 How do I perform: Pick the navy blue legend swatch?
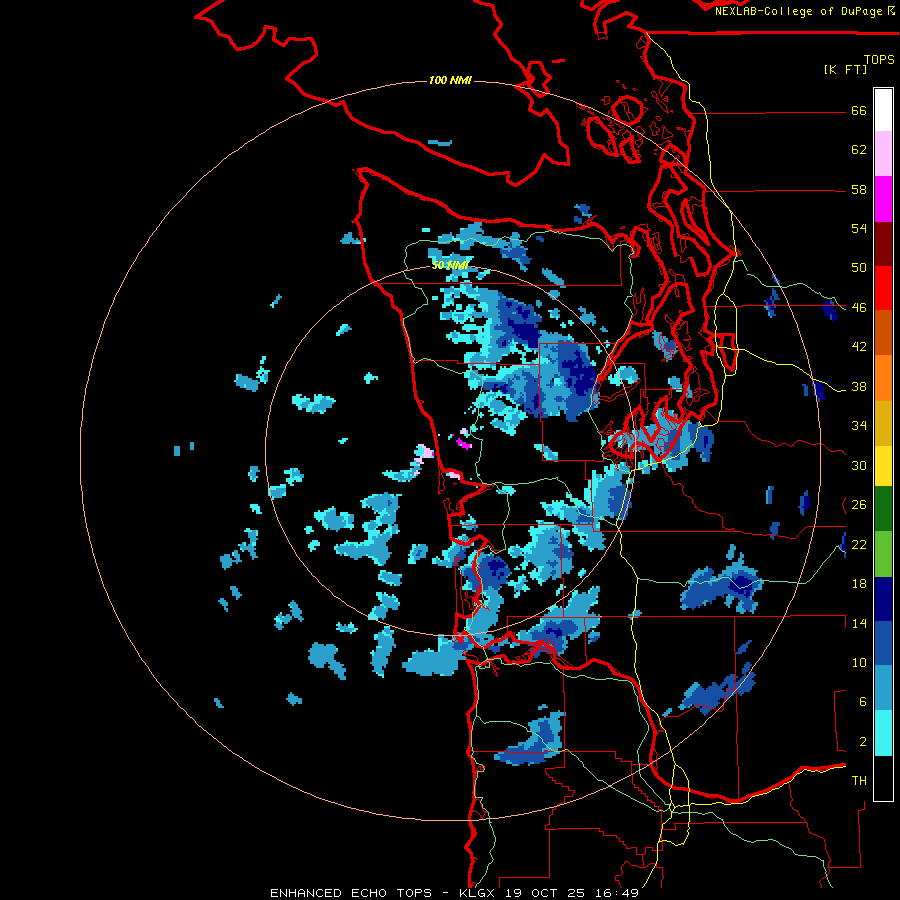pyautogui.click(x=883, y=599)
